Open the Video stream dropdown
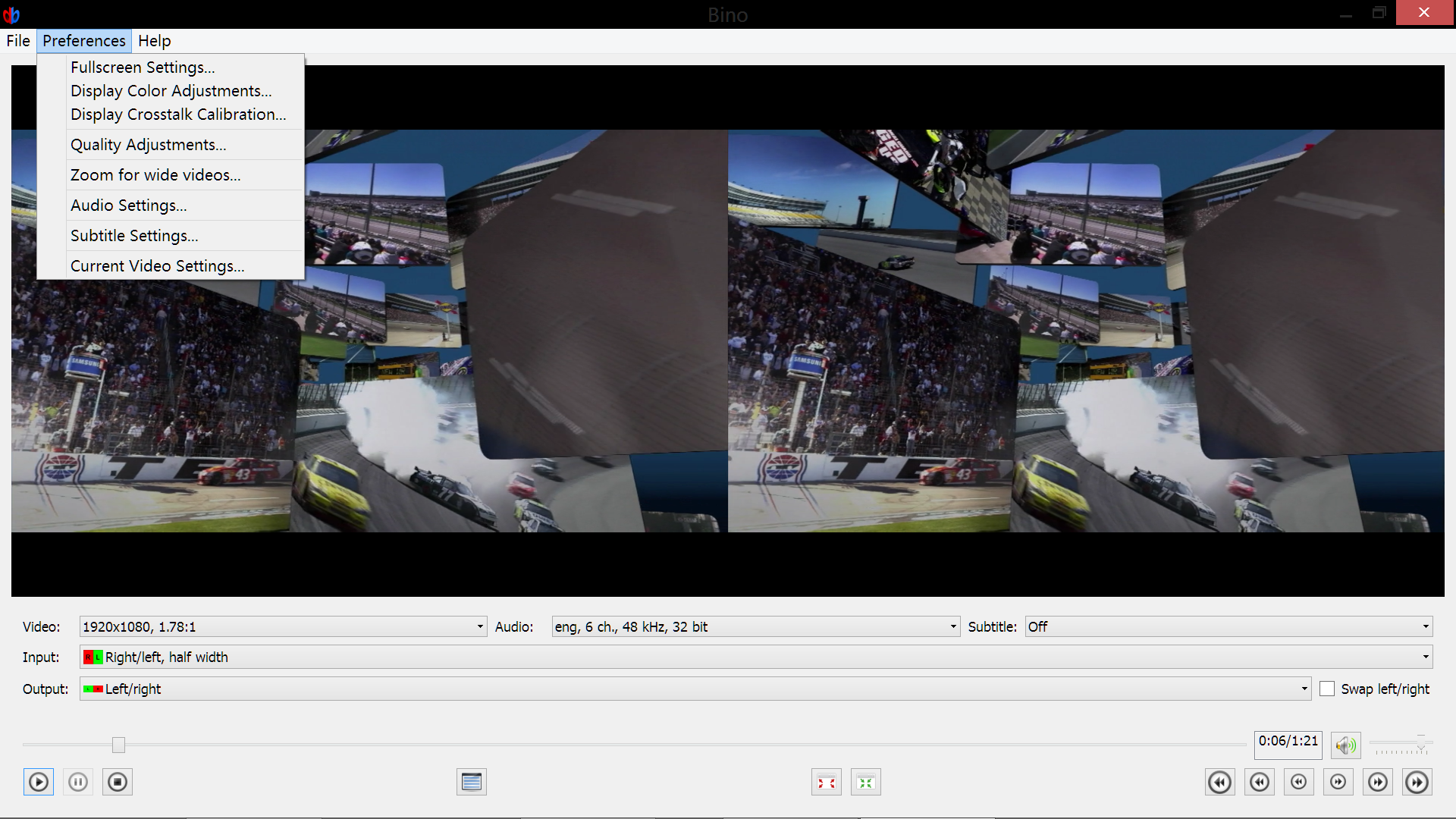 [283, 627]
